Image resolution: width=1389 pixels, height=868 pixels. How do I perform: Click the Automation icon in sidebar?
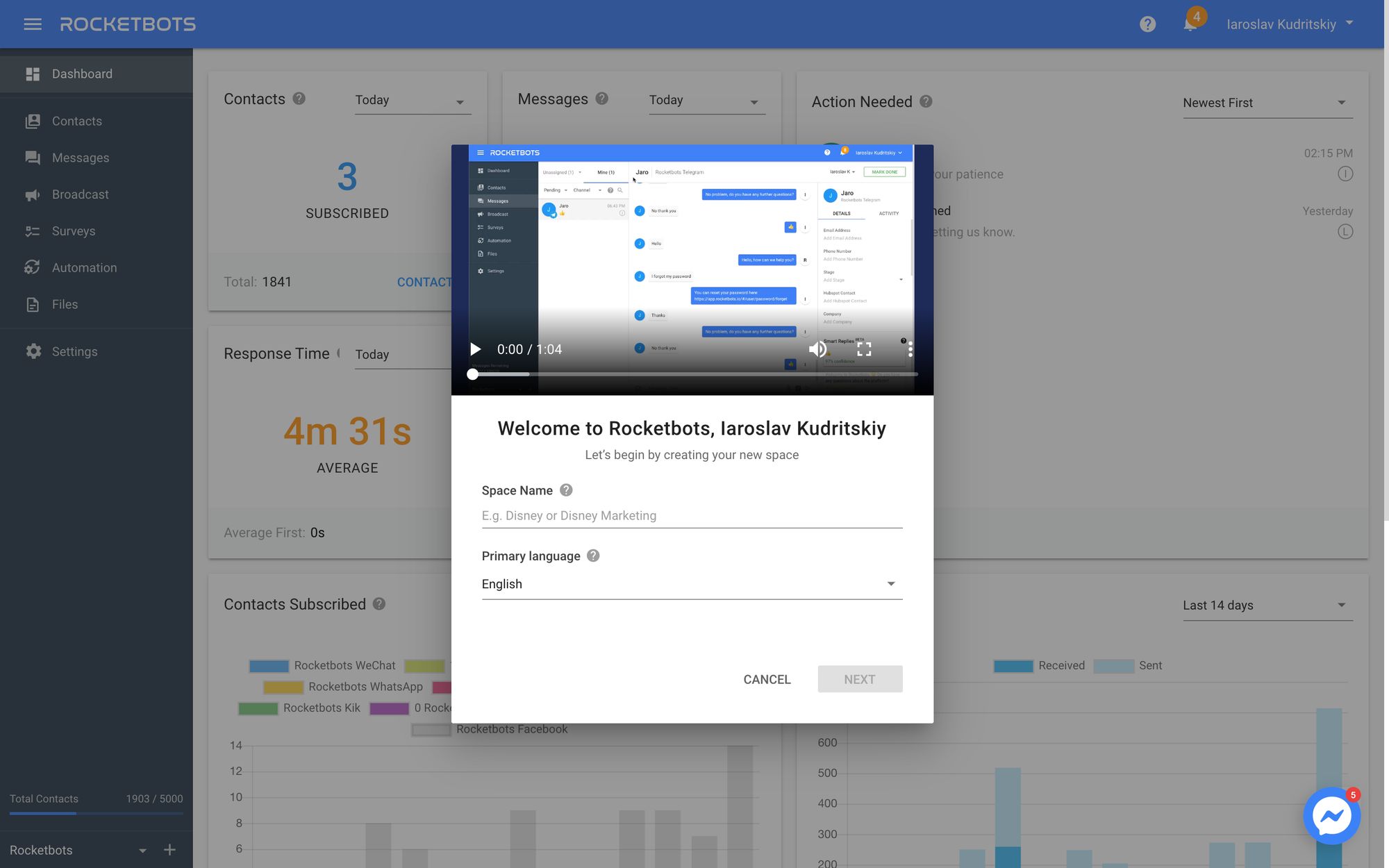tap(33, 267)
